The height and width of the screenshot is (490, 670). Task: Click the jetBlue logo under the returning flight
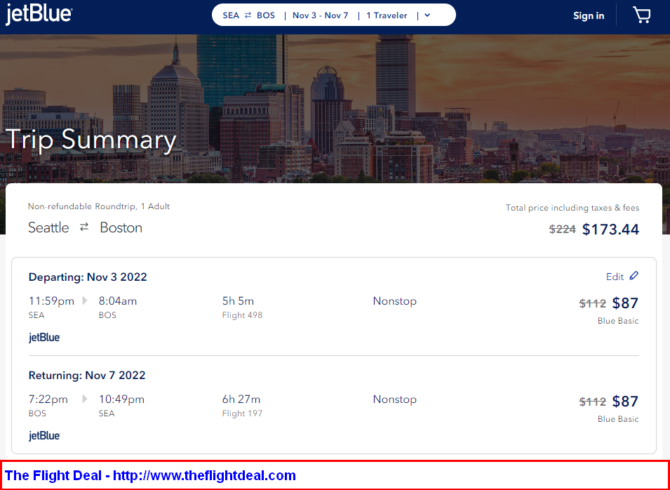point(44,436)
